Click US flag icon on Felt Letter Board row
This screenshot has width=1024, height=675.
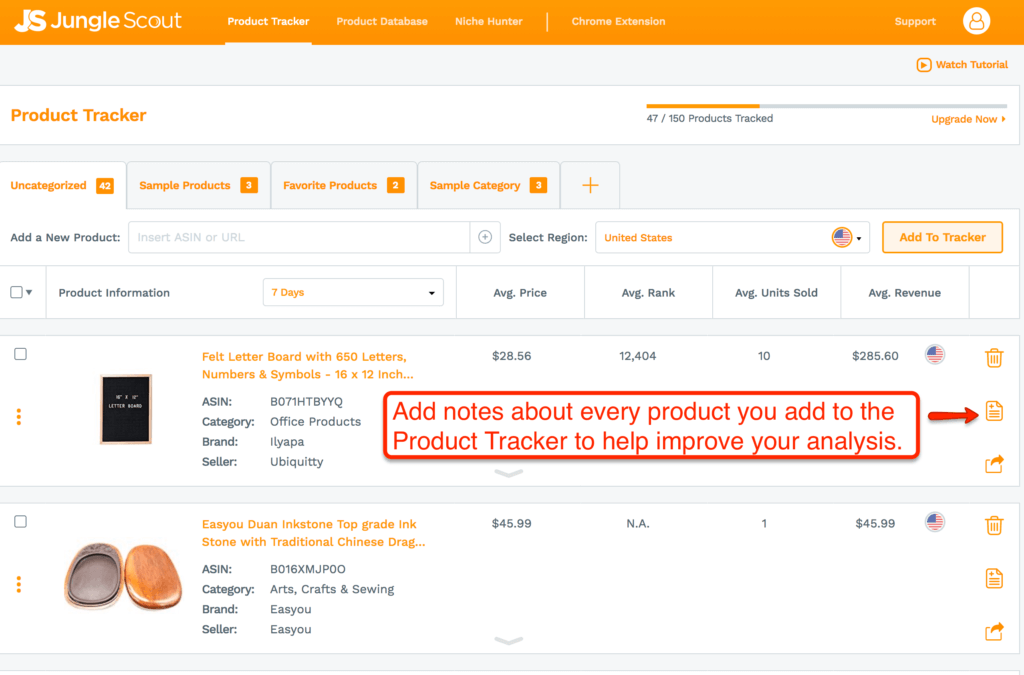coord(935,354)
